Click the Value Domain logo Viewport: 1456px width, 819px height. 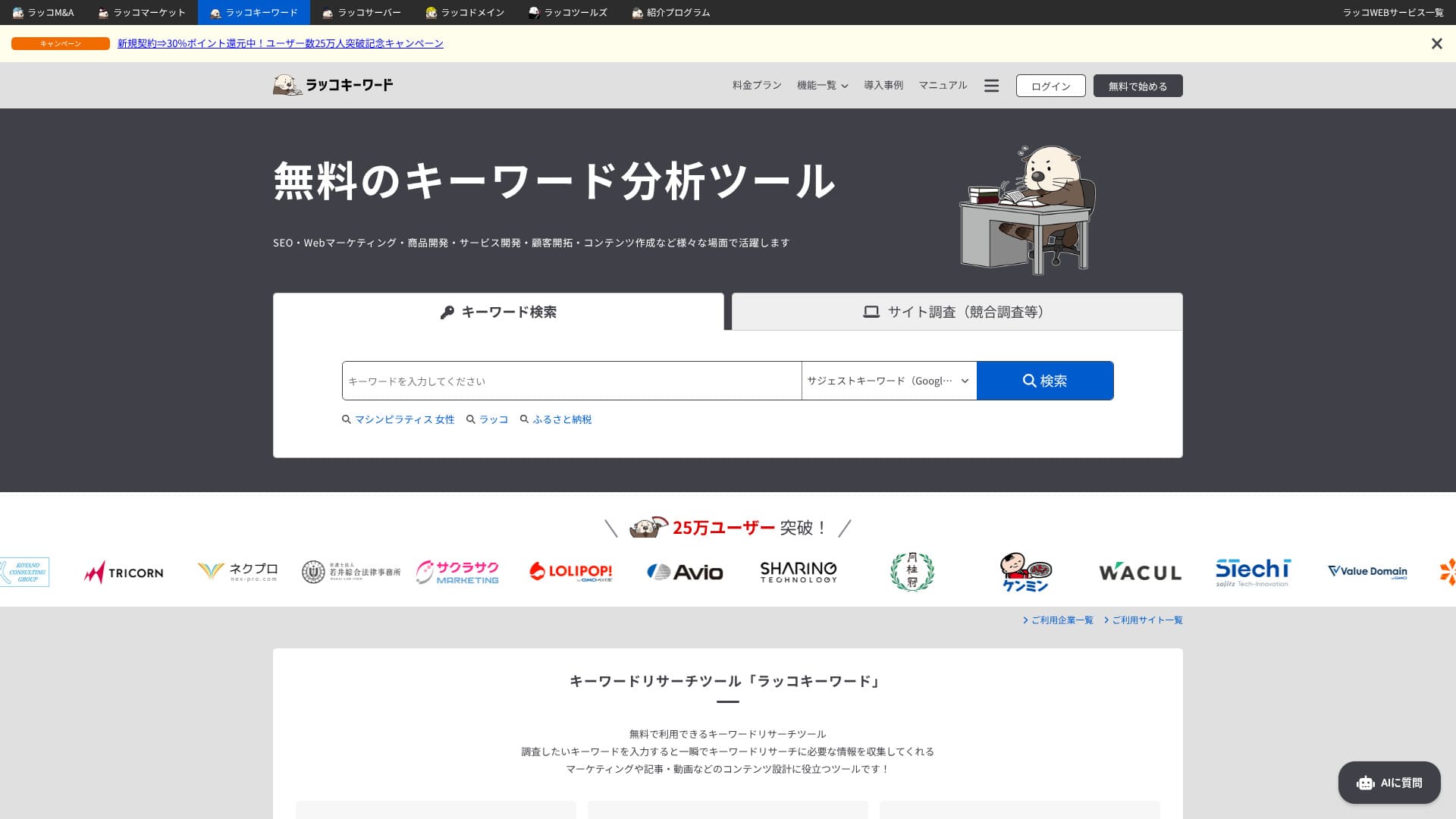pyautogui.click(x=1367, y=572)
